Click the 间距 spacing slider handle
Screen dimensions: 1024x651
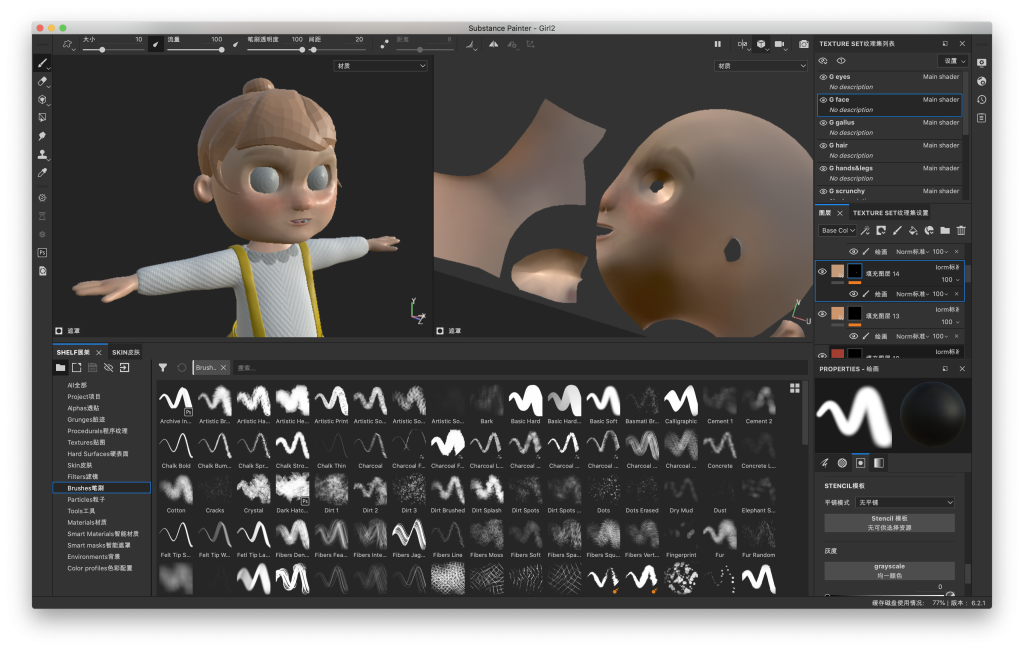(313, 50)
